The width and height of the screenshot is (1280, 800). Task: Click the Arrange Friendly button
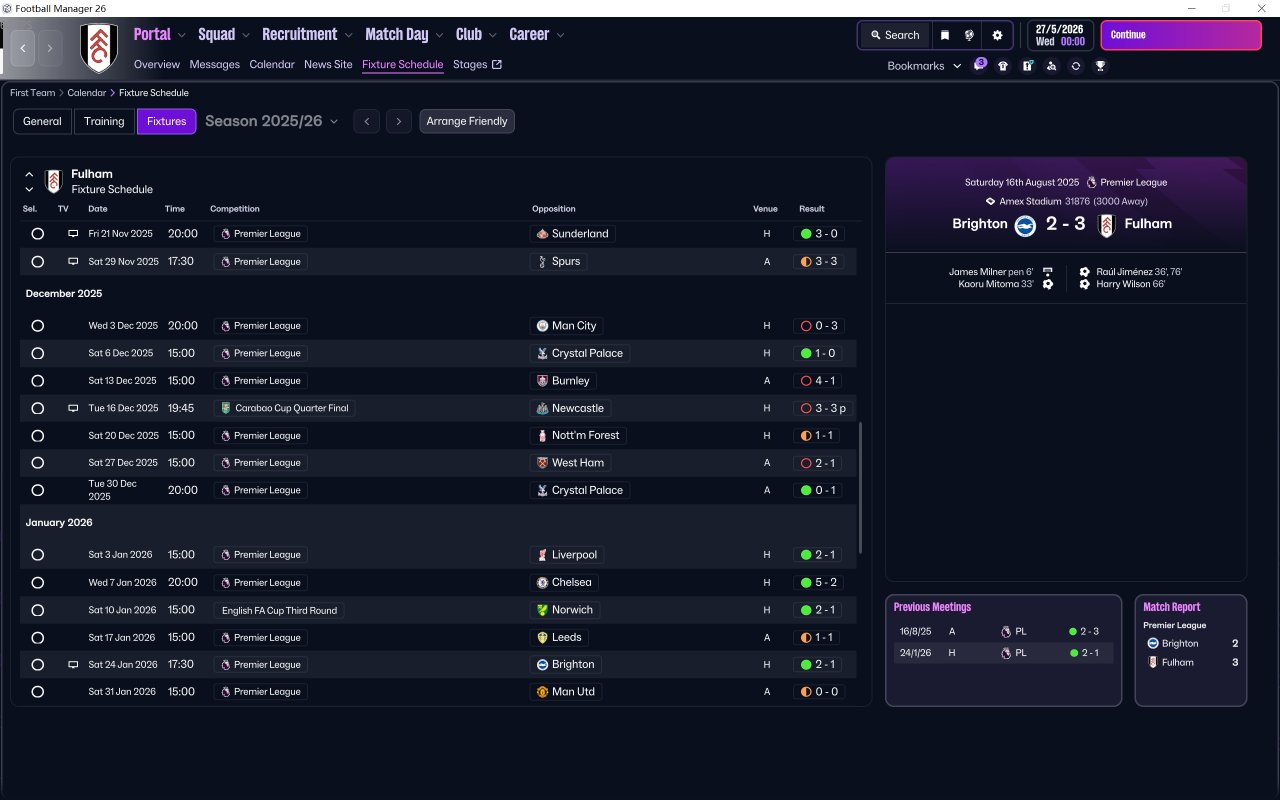tap(467, 121)
